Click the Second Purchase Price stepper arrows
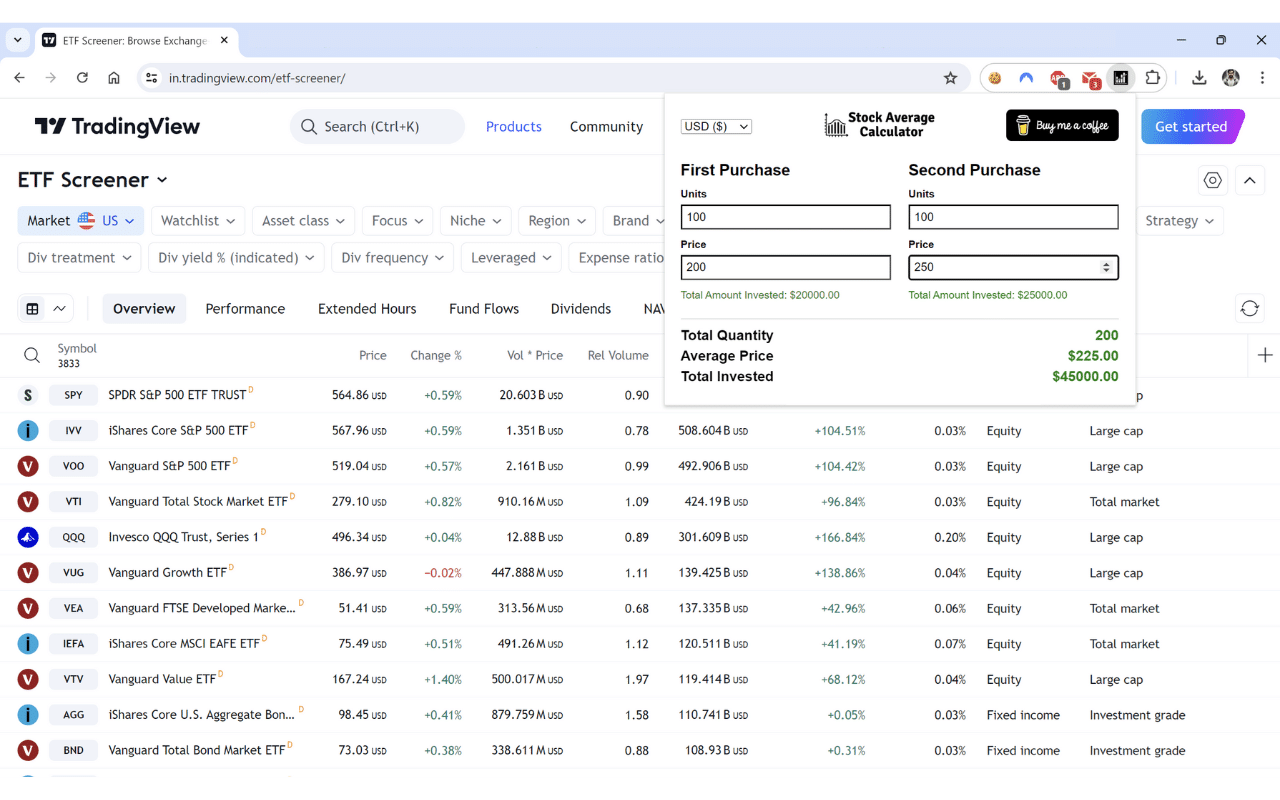 [1106, 267]
